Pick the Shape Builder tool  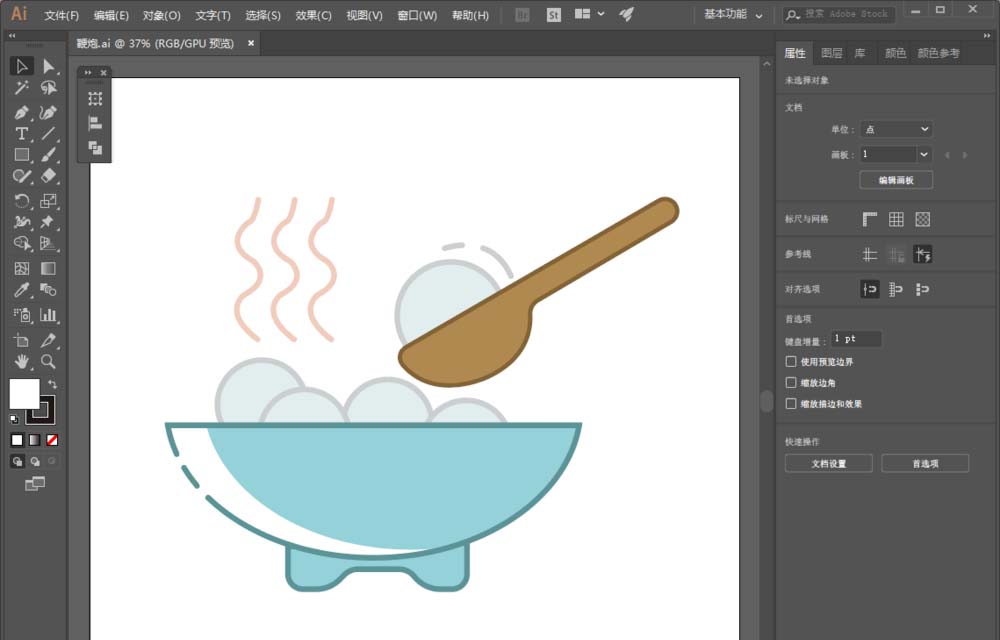click(x=22, y=244)
